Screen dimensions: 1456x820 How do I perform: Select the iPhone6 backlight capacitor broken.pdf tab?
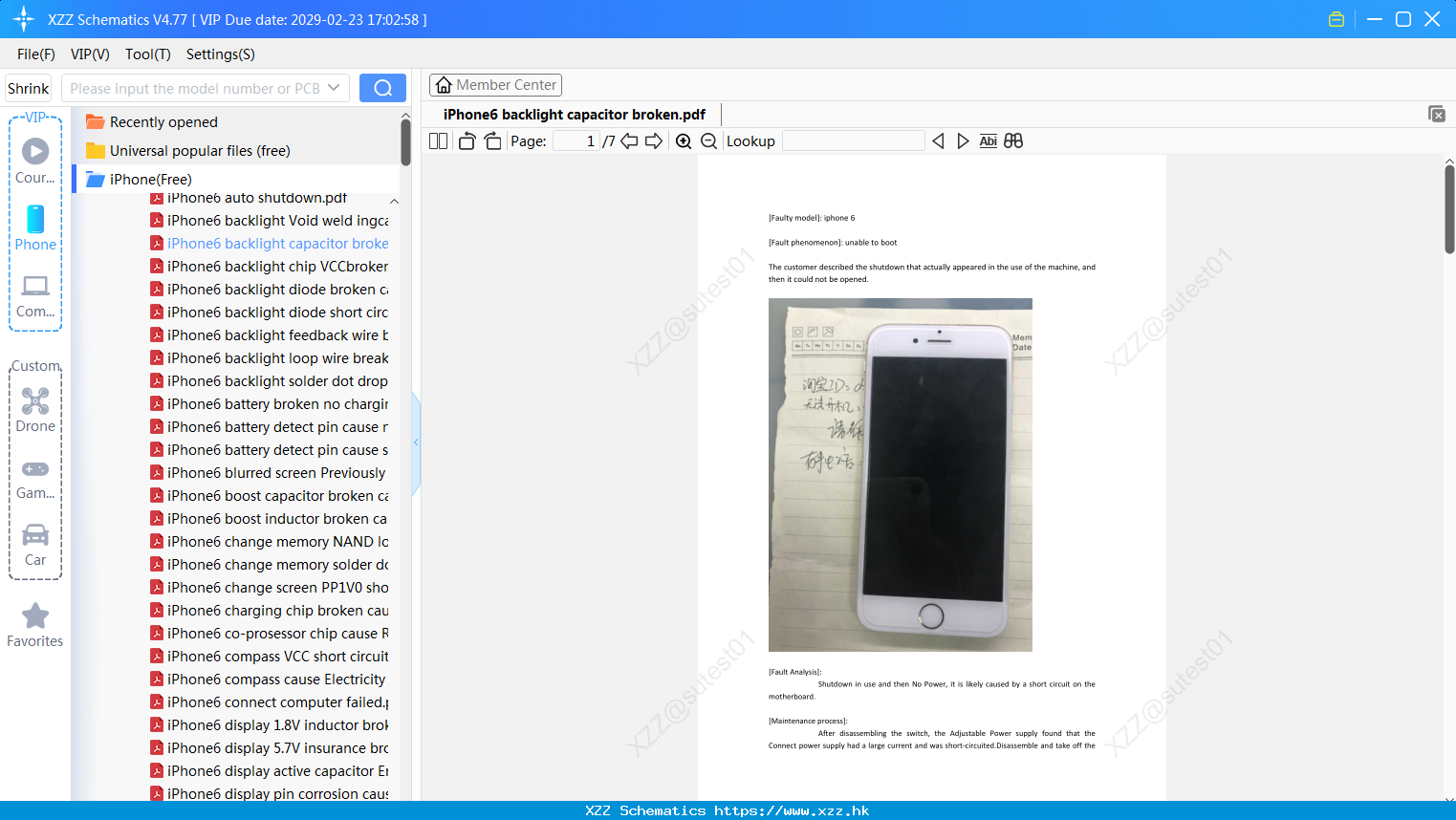pos(575,115)
